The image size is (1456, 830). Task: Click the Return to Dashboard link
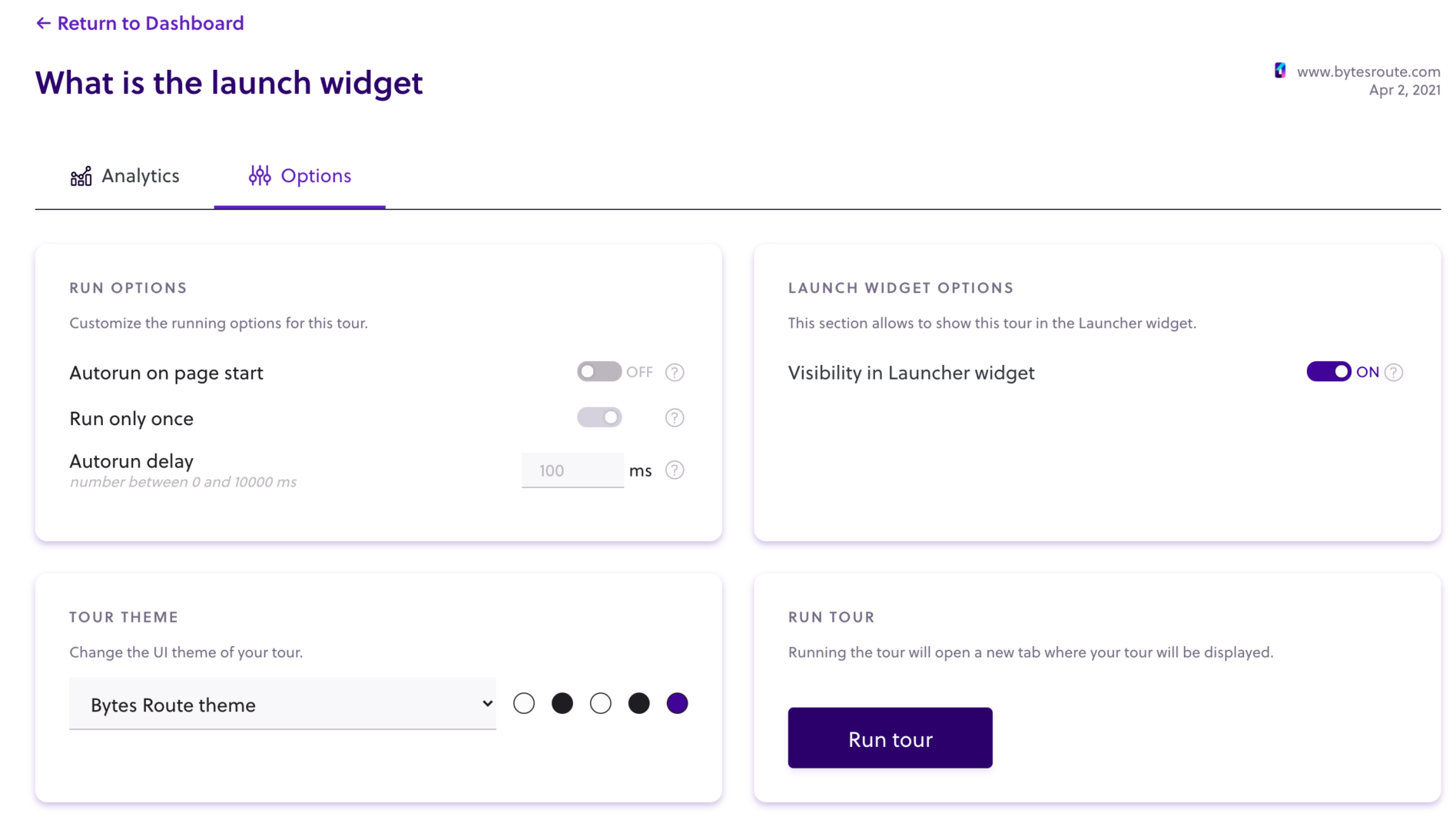click(151, 23)
